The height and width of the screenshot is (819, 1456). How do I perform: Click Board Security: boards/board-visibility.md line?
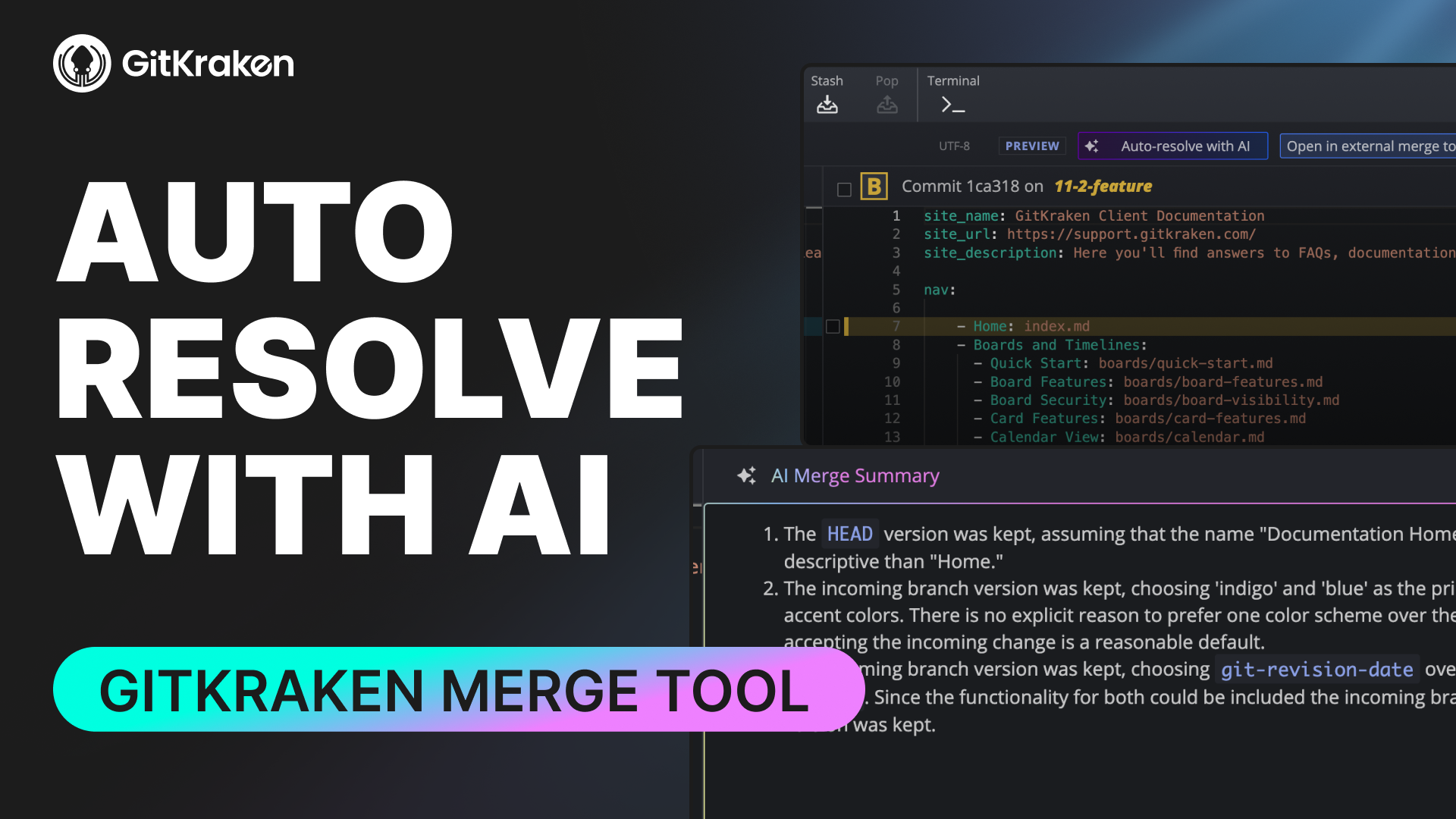pos(1156,400)
